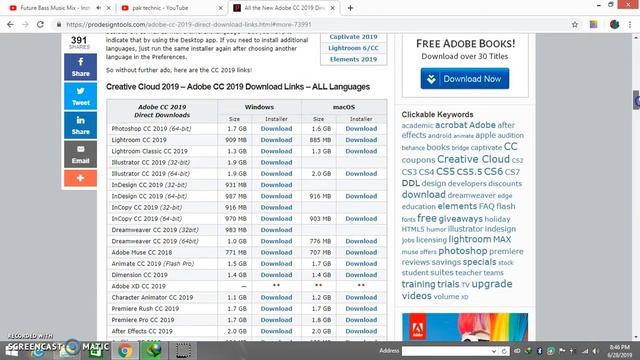Open the Captivate 2019 link
Viewport: 640px width, 360px height.
click(x=353, y=37)
